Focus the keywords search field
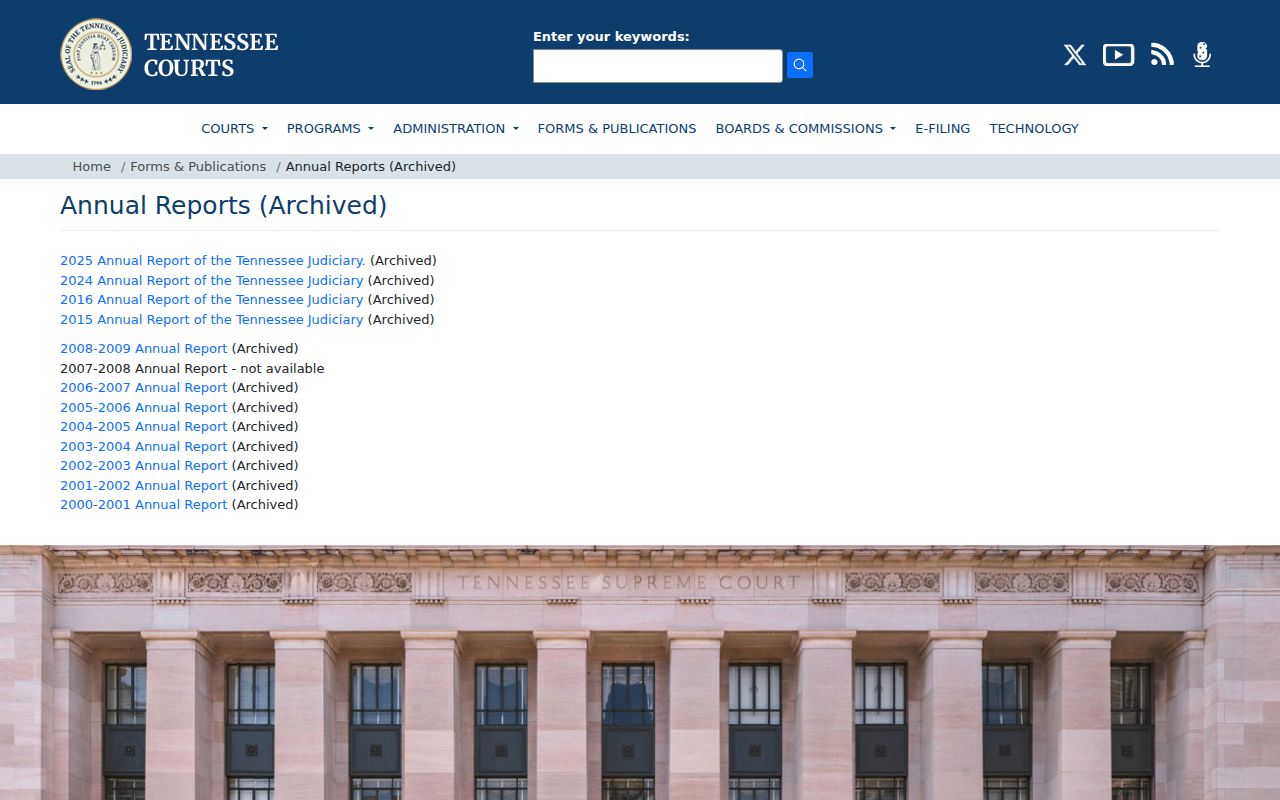Viewport: 1280px width, 800px height. tap(658, 66)
